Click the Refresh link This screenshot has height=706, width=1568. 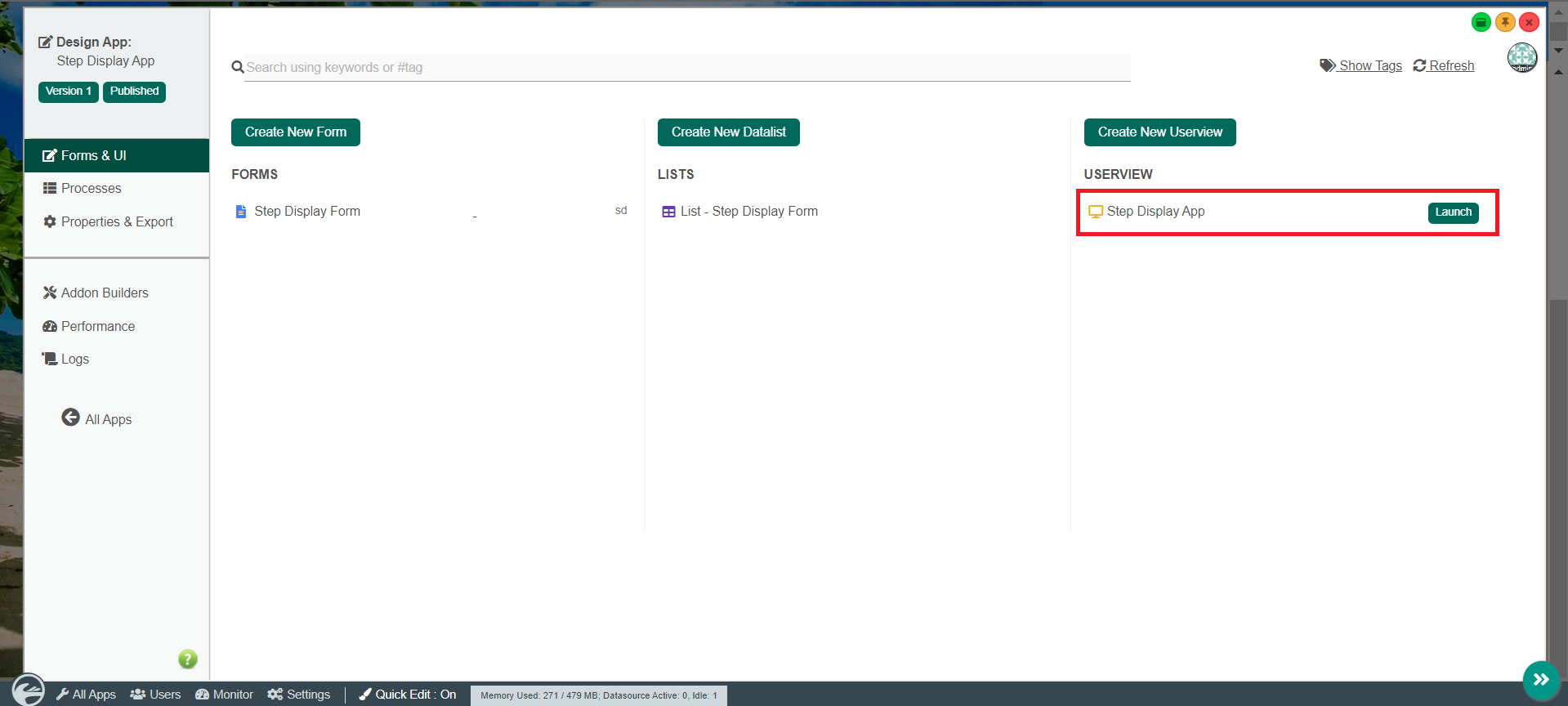tap(1451, 65)
